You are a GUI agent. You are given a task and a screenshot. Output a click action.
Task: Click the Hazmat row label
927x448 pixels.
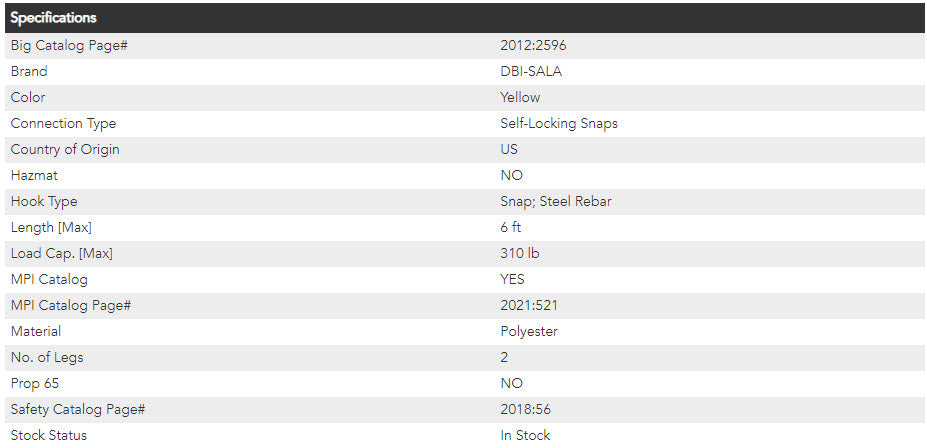click(x=34, y=175)
